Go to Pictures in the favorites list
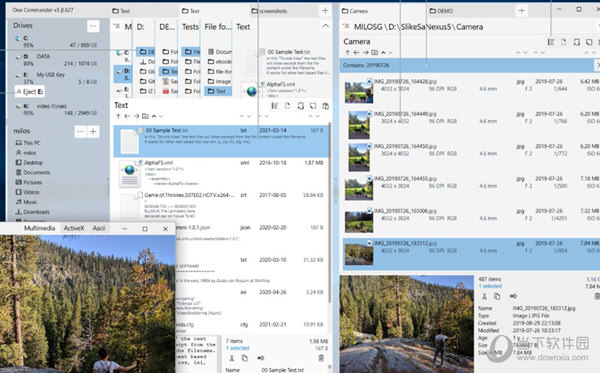The width and height of the screenshot is (600, 373). click(29, 182)
